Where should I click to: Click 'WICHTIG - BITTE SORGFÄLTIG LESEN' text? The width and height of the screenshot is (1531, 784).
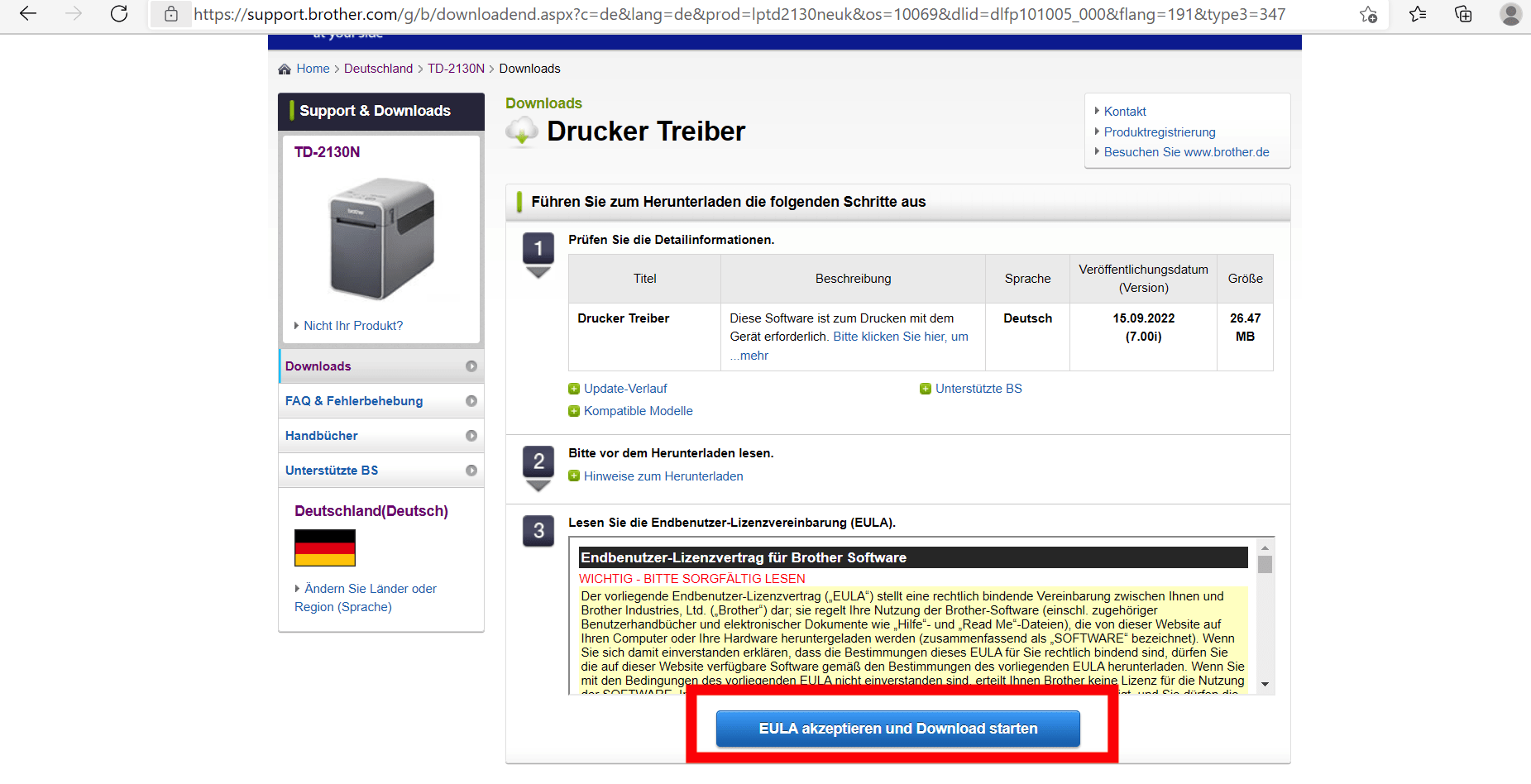pyautogui.click(x=692, y=579)
